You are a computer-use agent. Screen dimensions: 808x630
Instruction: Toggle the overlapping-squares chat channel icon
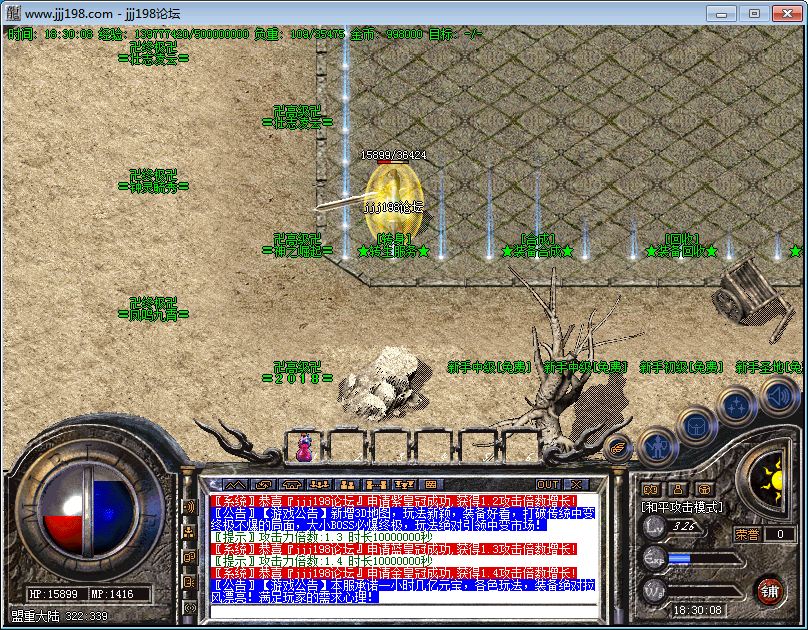(x=189, y=557)
